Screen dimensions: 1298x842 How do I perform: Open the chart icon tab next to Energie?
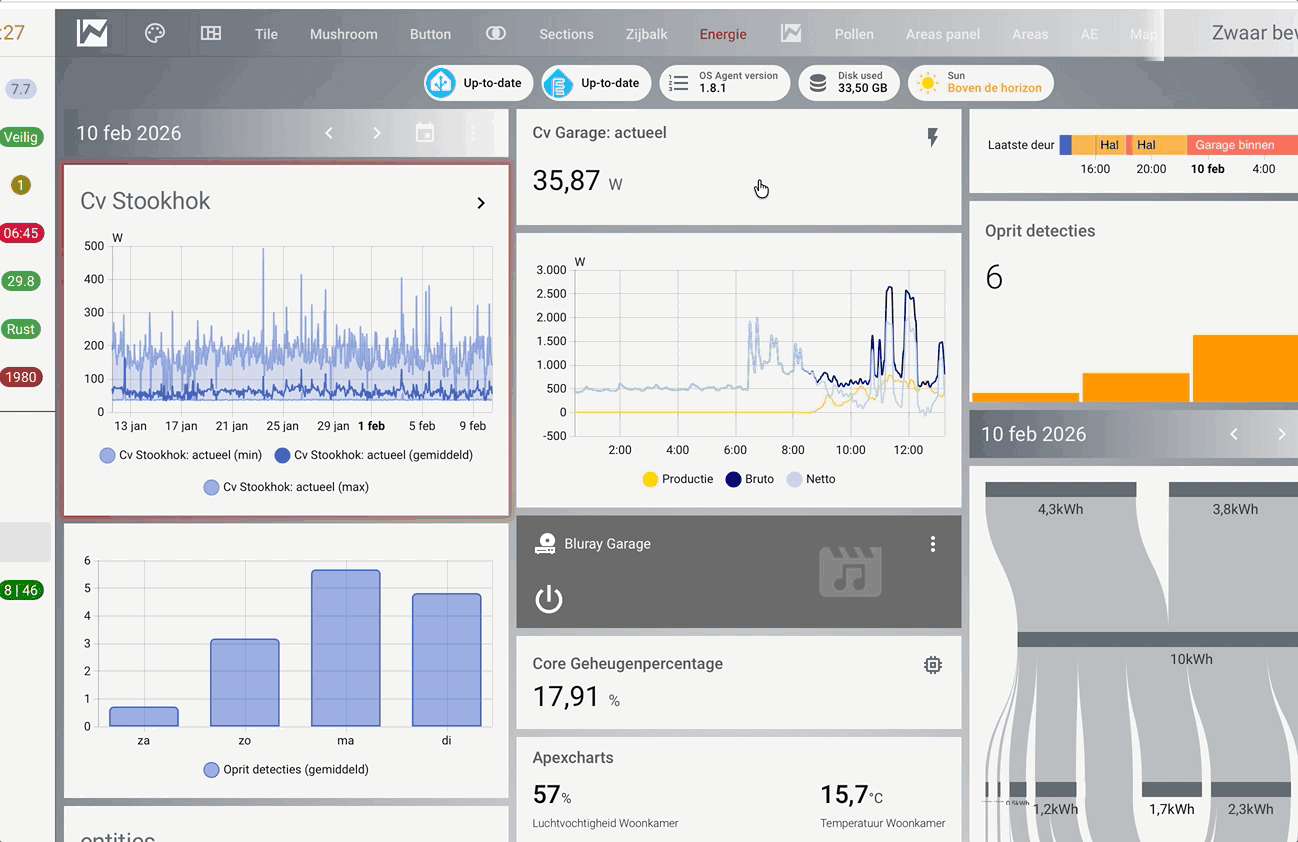point(791,33)
